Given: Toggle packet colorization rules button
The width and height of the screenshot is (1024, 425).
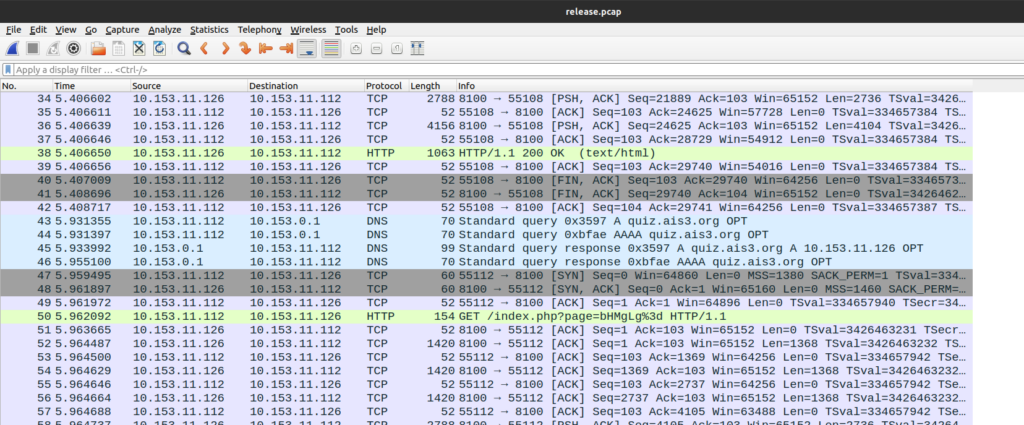Looking at the screenshot, I should (331, 48).
